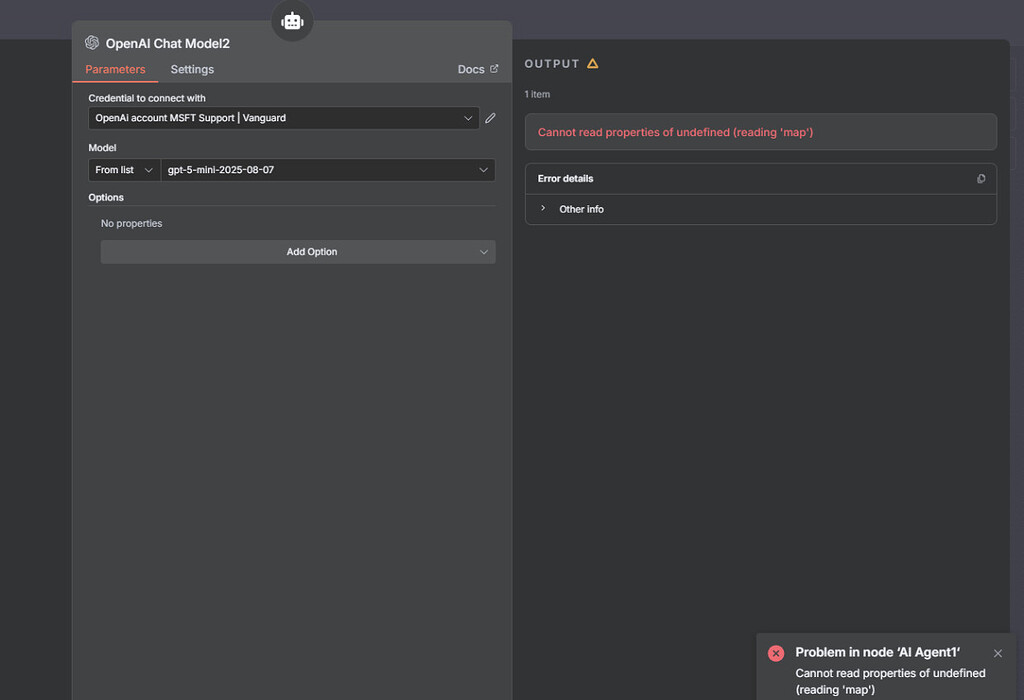
Task: Open the Docs link
Action: [469, 69]
